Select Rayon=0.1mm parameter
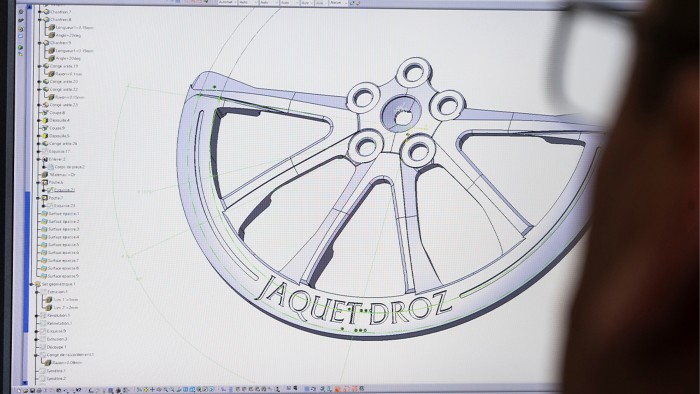Screen dimensions: 700x394 (x=69, y=74)
